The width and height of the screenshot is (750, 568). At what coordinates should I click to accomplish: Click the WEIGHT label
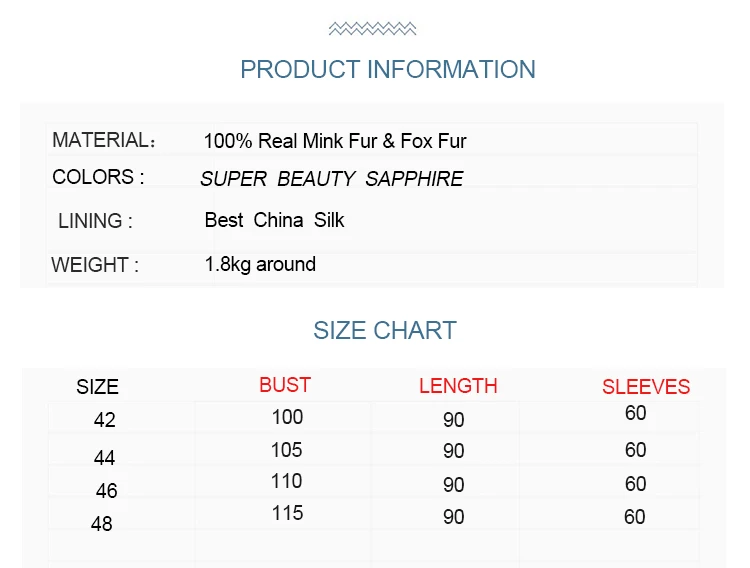click(x=95, y=265)
